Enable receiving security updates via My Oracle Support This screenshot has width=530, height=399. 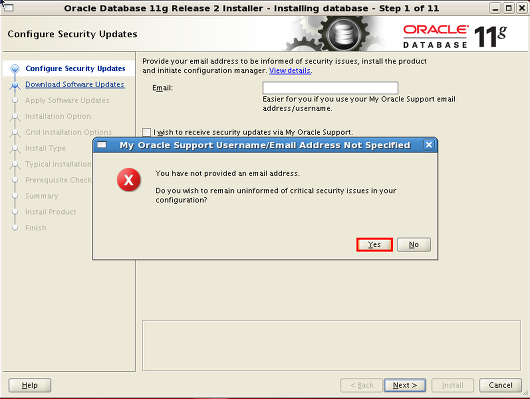[x=146, y=132]
